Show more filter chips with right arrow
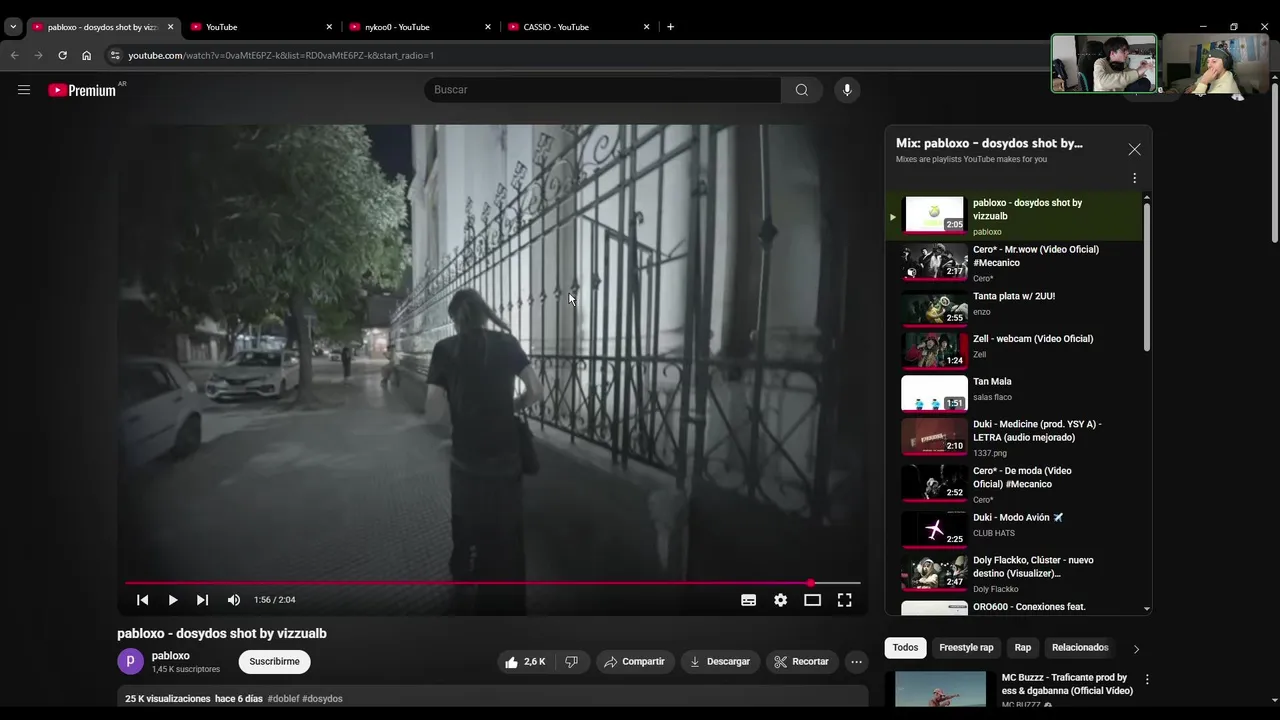 tap(1136, 649)
